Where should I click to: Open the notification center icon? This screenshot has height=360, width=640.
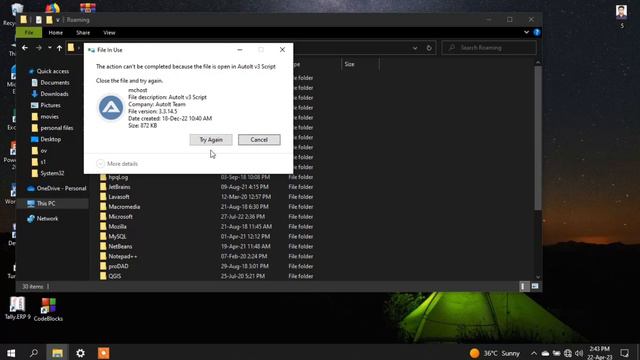(624, 353)
